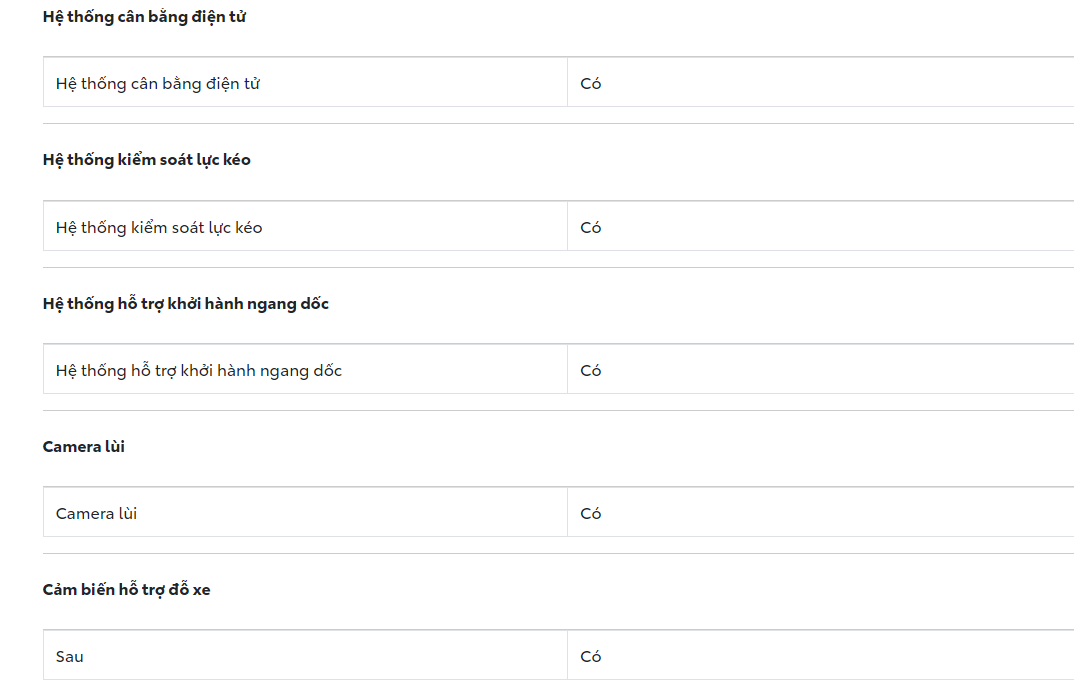Click the 'Camera lùi' table row label
1074x687 pixels.
click(96, 514)
